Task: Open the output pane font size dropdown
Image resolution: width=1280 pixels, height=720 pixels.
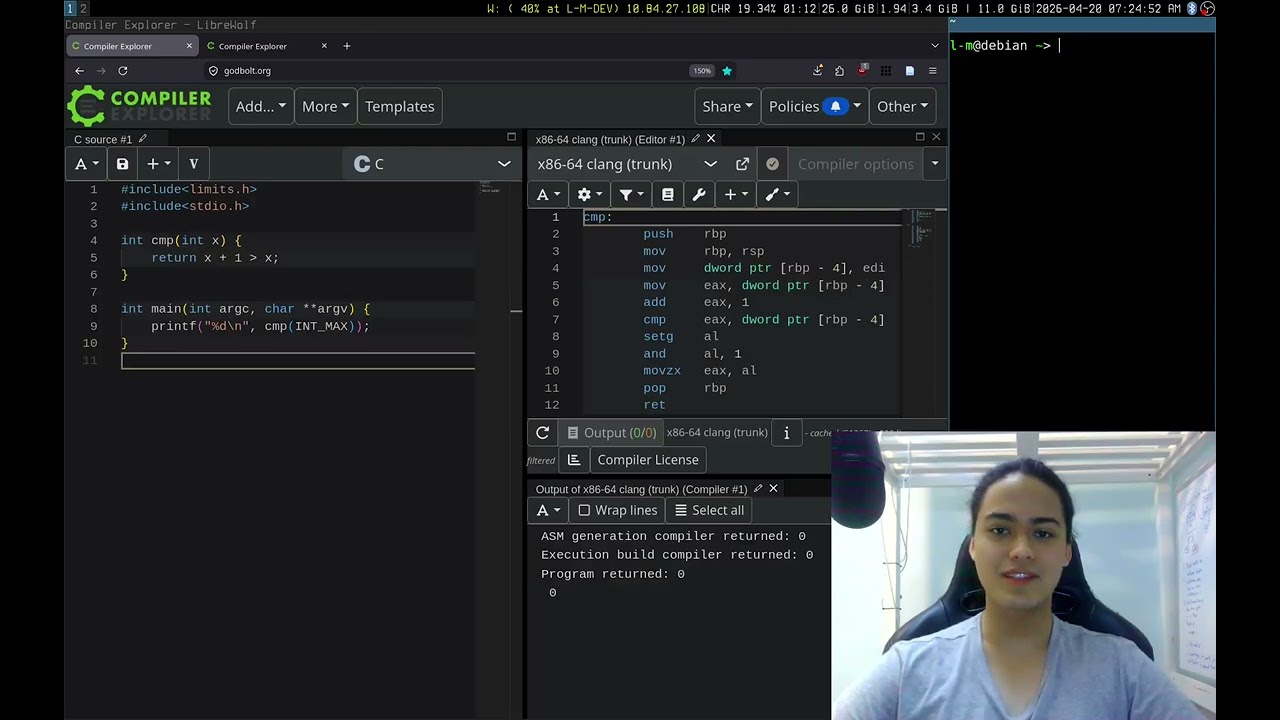Action: [x=549, y=510]
